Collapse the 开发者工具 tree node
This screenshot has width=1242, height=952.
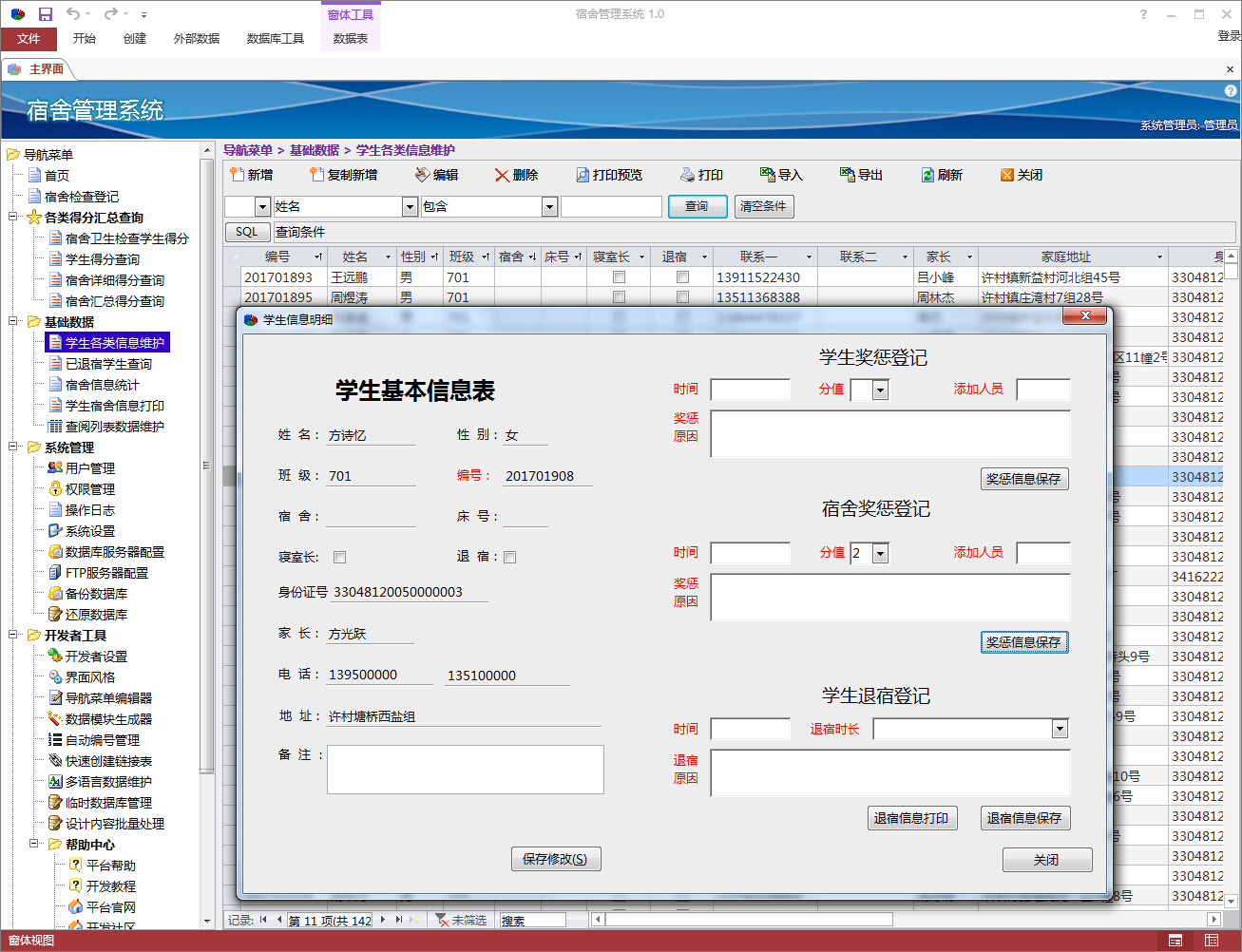click(x=13, y=635)
